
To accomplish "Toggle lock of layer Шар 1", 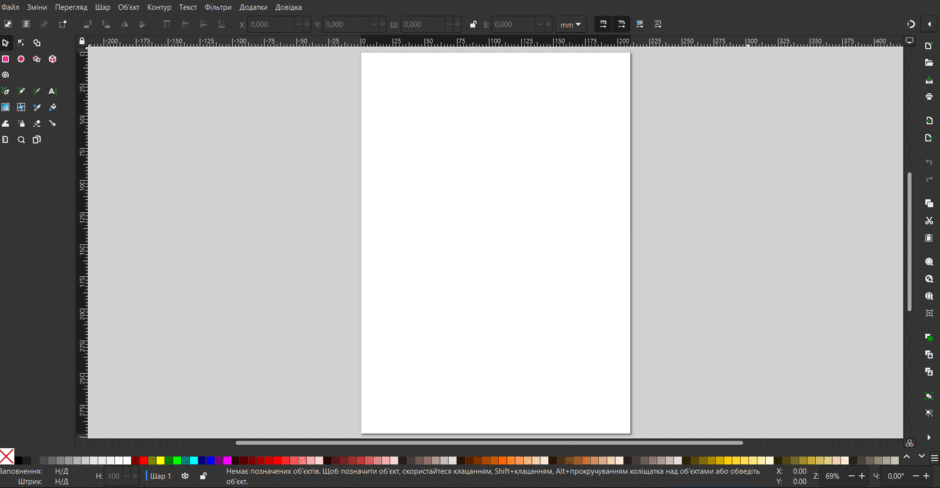I will tap(203, 476).
